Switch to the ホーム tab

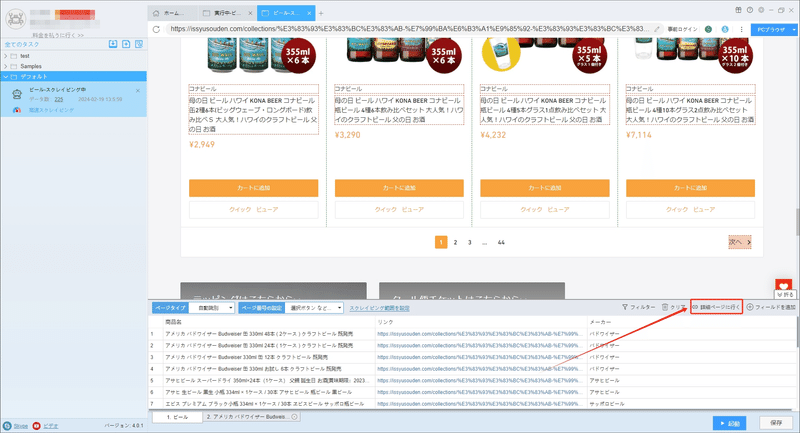pyautogui.click(x=173, y=13)
